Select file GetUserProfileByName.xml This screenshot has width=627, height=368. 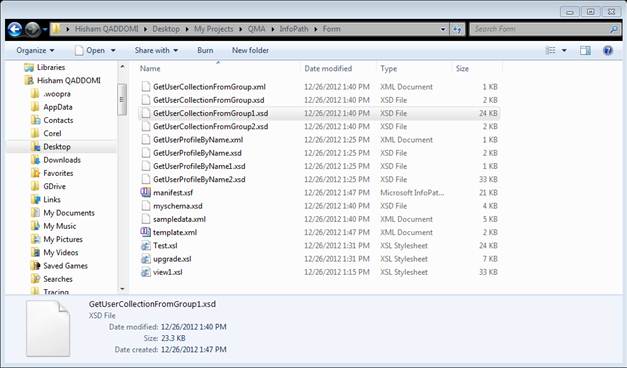[198, 140]
